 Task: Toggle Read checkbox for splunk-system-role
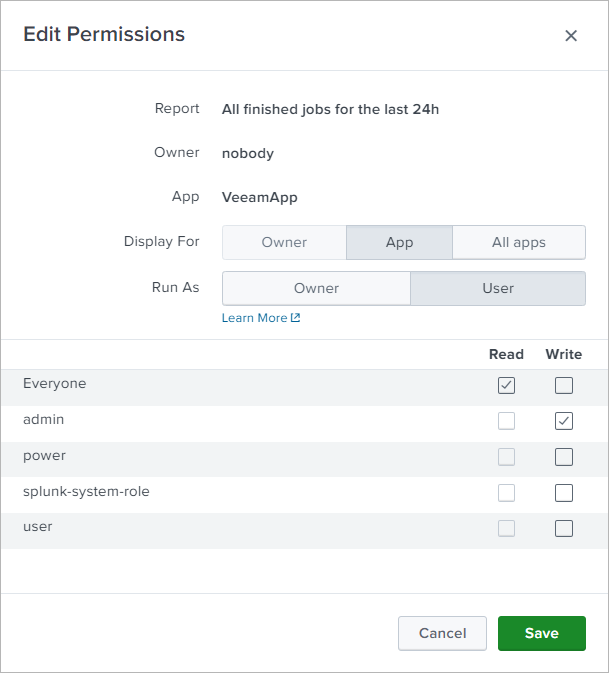coord(507,493)
